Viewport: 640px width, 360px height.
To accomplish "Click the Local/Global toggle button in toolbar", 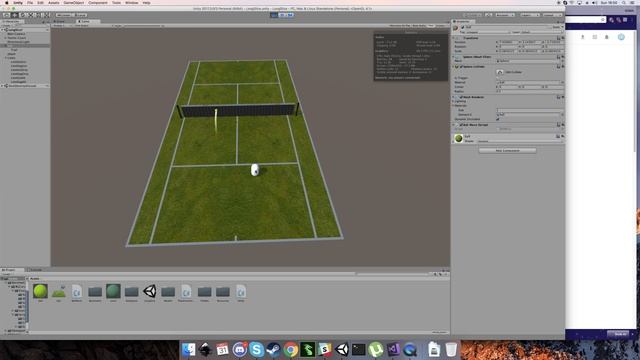I will pos(80,15).
